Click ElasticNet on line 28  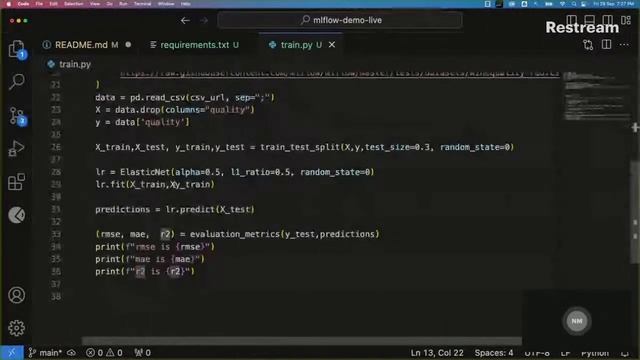[145, 172]
